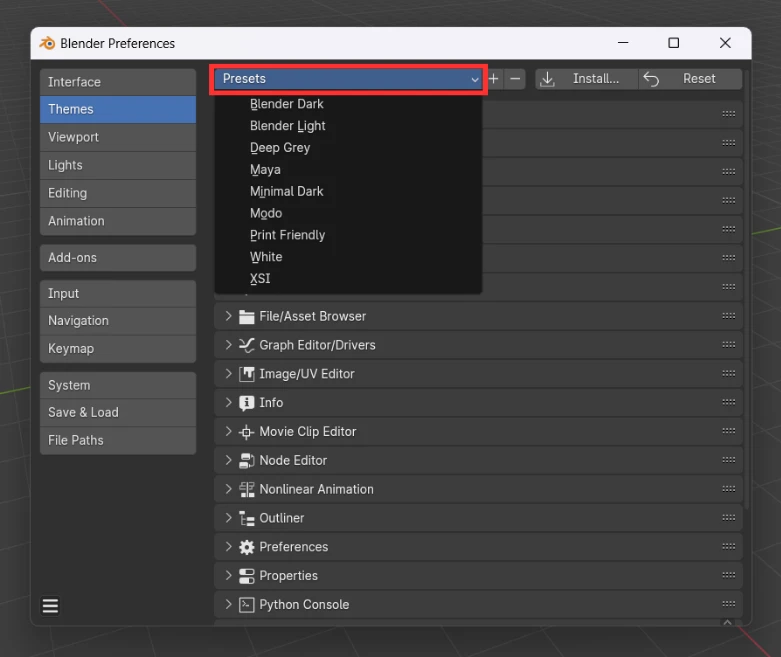Screen dimensions: 781x657
Task: Expand the Node Editor panel
Action: (x=229, y=460)
